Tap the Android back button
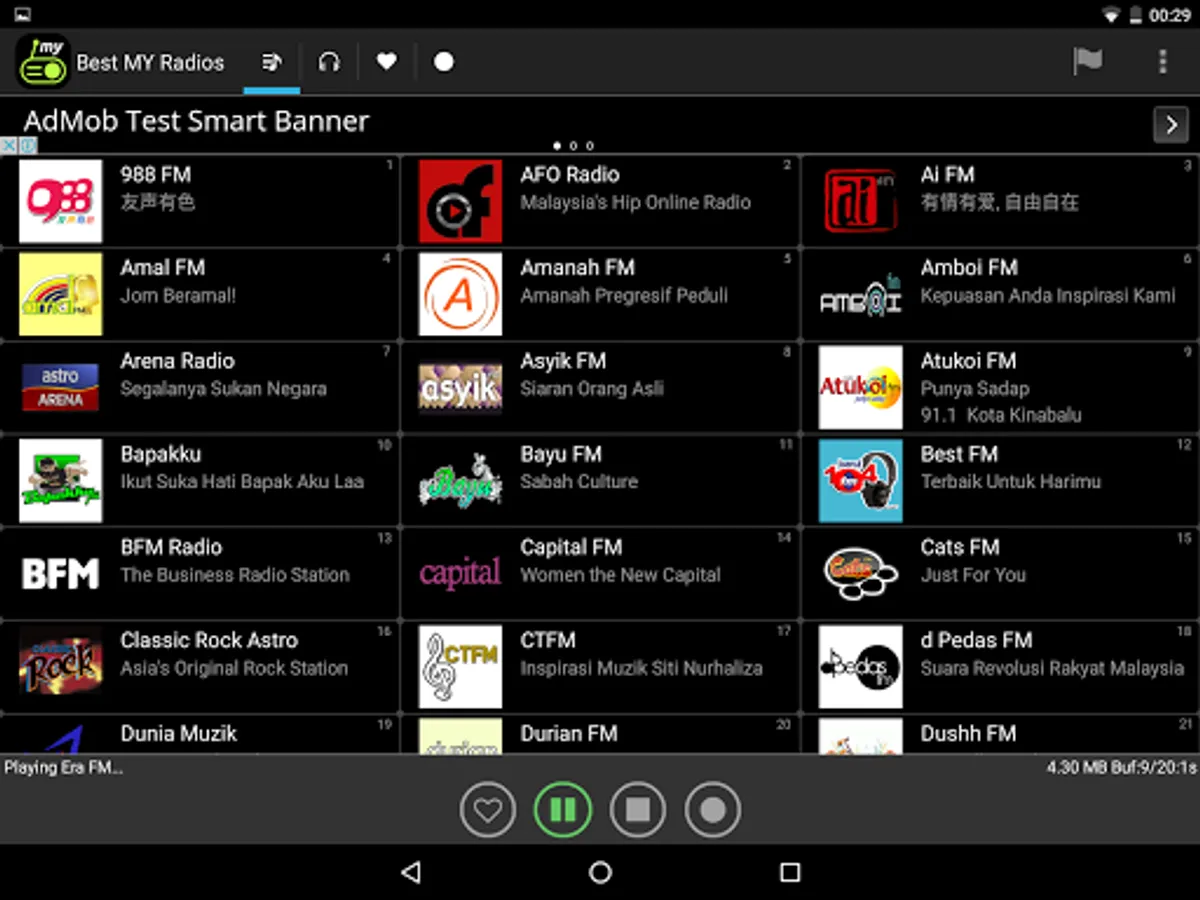 [410, 872]
